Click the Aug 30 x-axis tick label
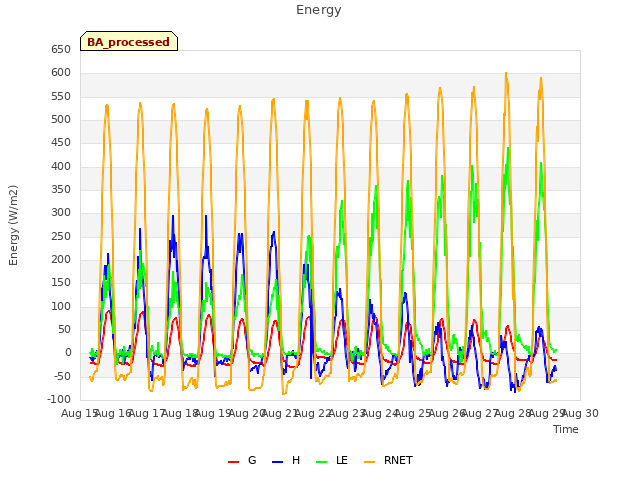The image size is (640, 480). (580, 413)
